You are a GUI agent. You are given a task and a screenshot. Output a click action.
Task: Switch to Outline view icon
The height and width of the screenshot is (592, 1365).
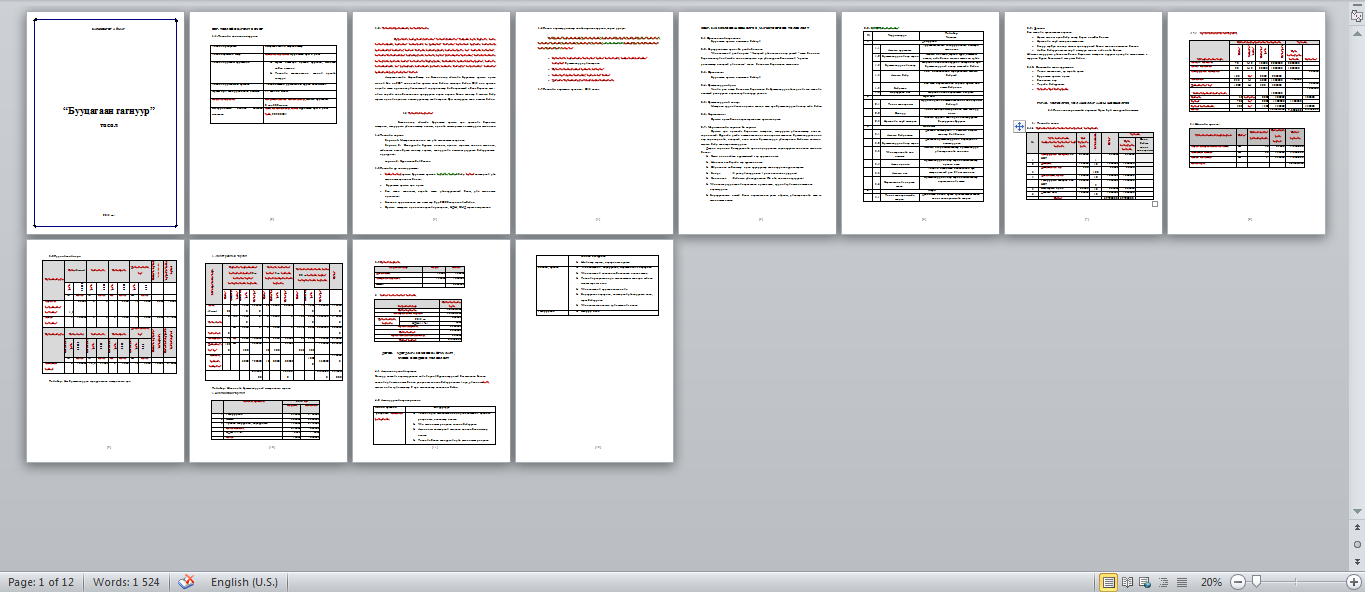1164,582
